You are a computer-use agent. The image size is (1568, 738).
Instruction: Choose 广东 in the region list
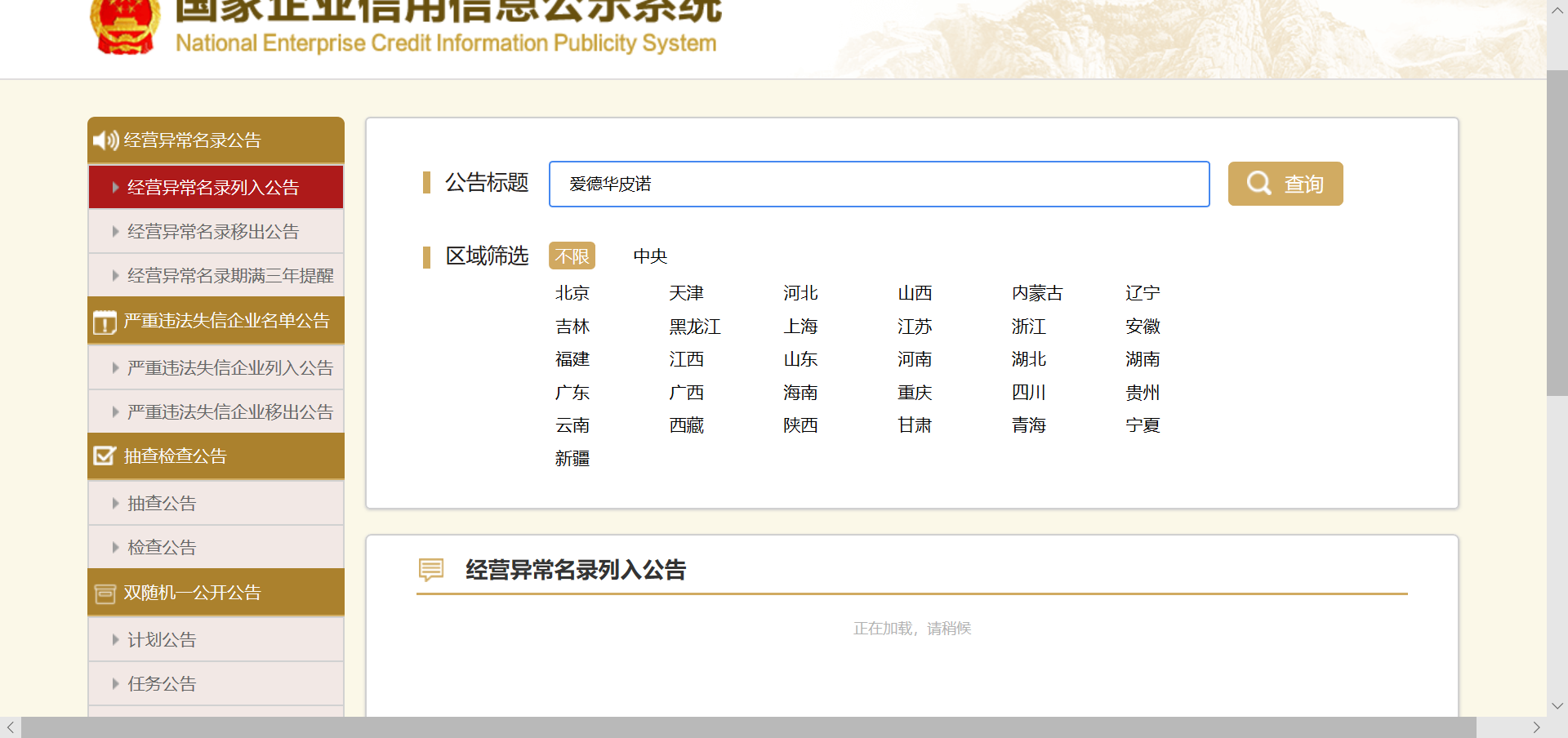point(572,393)
